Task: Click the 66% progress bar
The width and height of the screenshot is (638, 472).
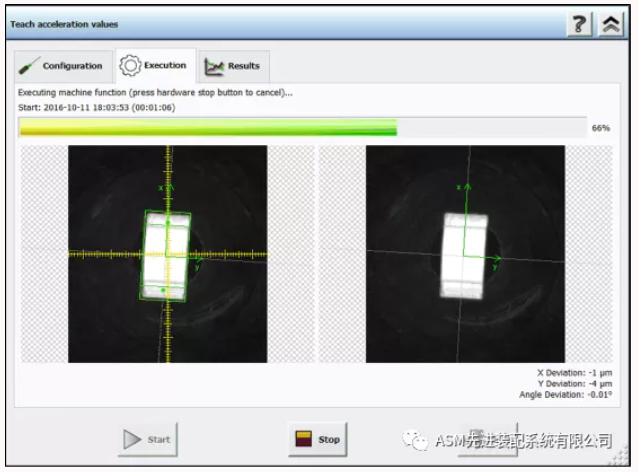Action: pos(302,127)
